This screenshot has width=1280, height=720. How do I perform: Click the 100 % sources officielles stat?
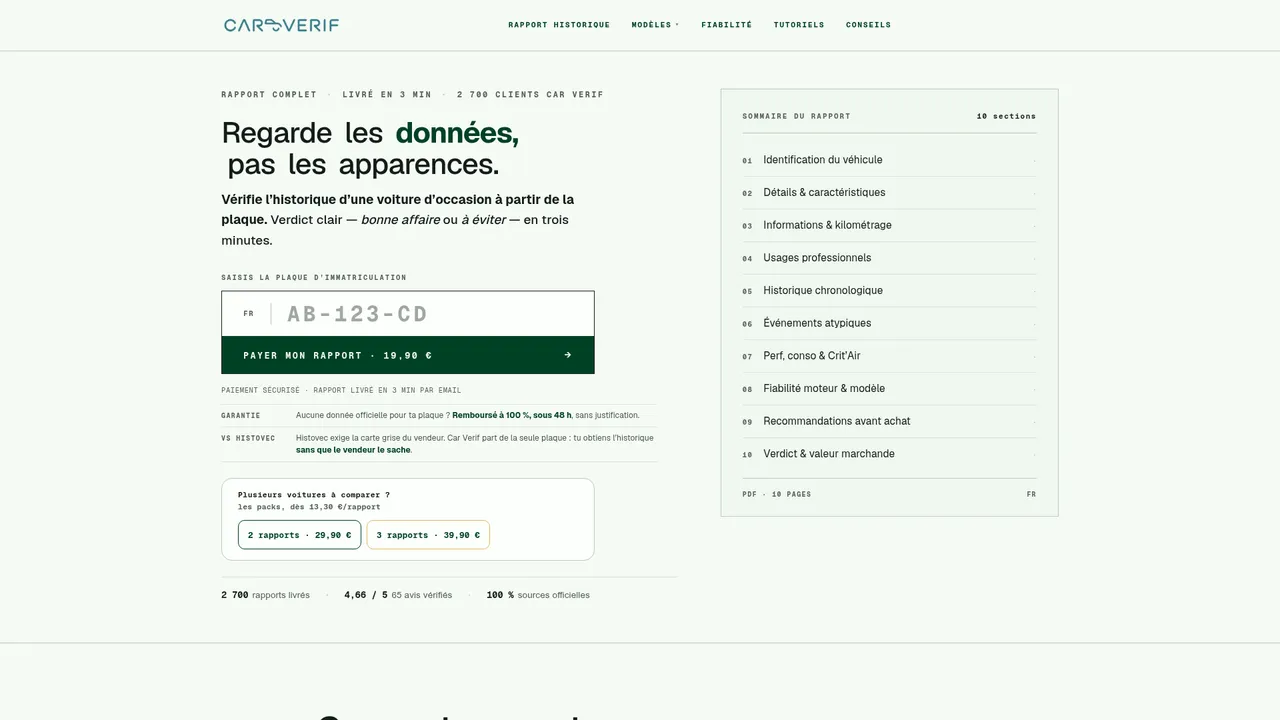[538, 595]
